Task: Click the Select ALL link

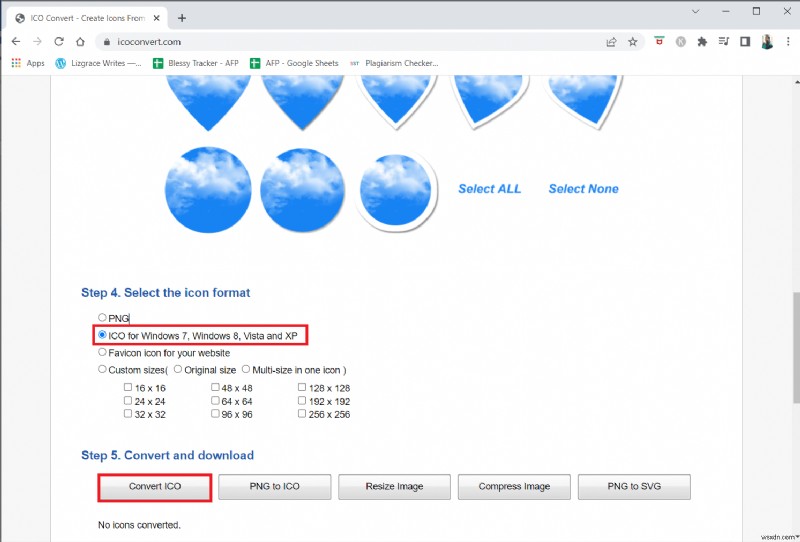Action: (x=489, y=189)
